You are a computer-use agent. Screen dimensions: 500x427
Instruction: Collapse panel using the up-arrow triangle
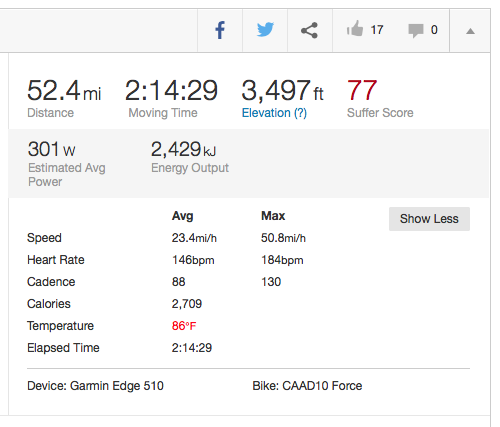coord(470,31)
